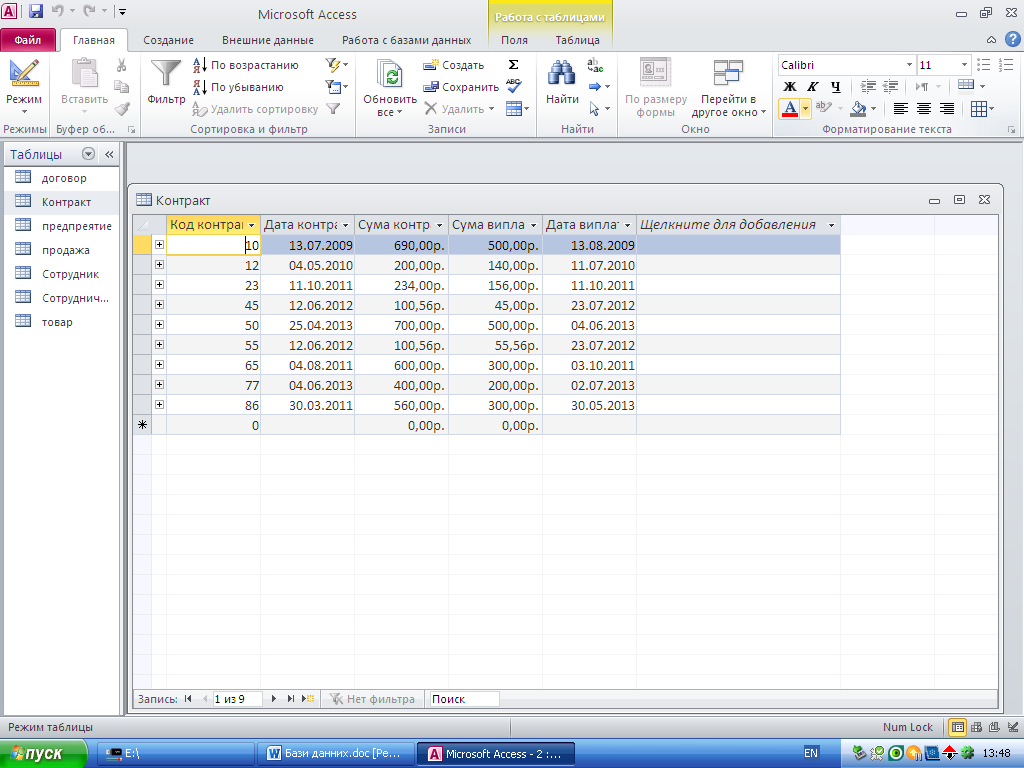Image resolution: width=1024 pixels, height=768 pixels.
Task: Click the font color A swatch
Action: click(x=790, y=108)
